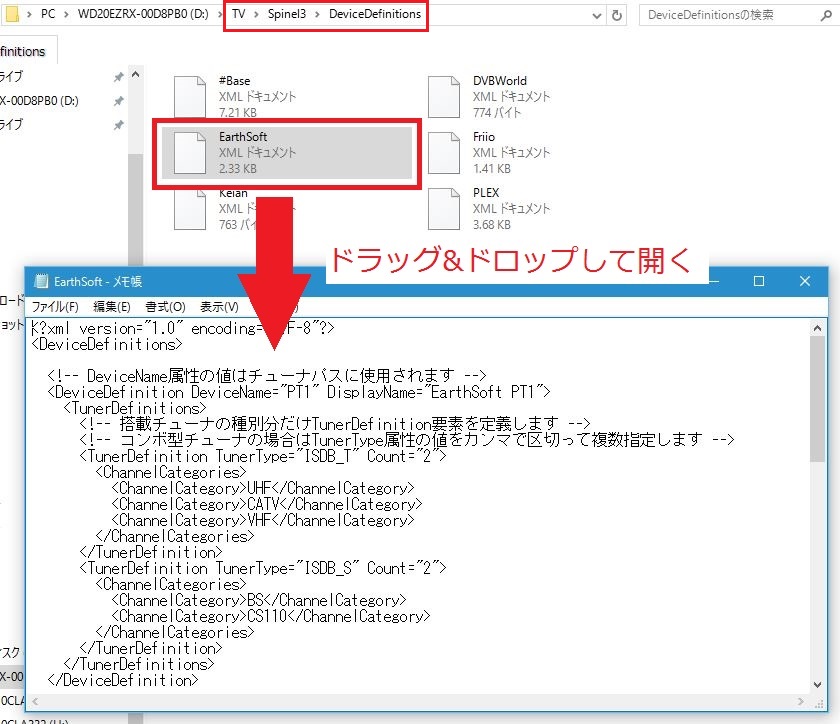
Task: Click the navigation pane scroll-up arrow
Action: tap(136, 75)
